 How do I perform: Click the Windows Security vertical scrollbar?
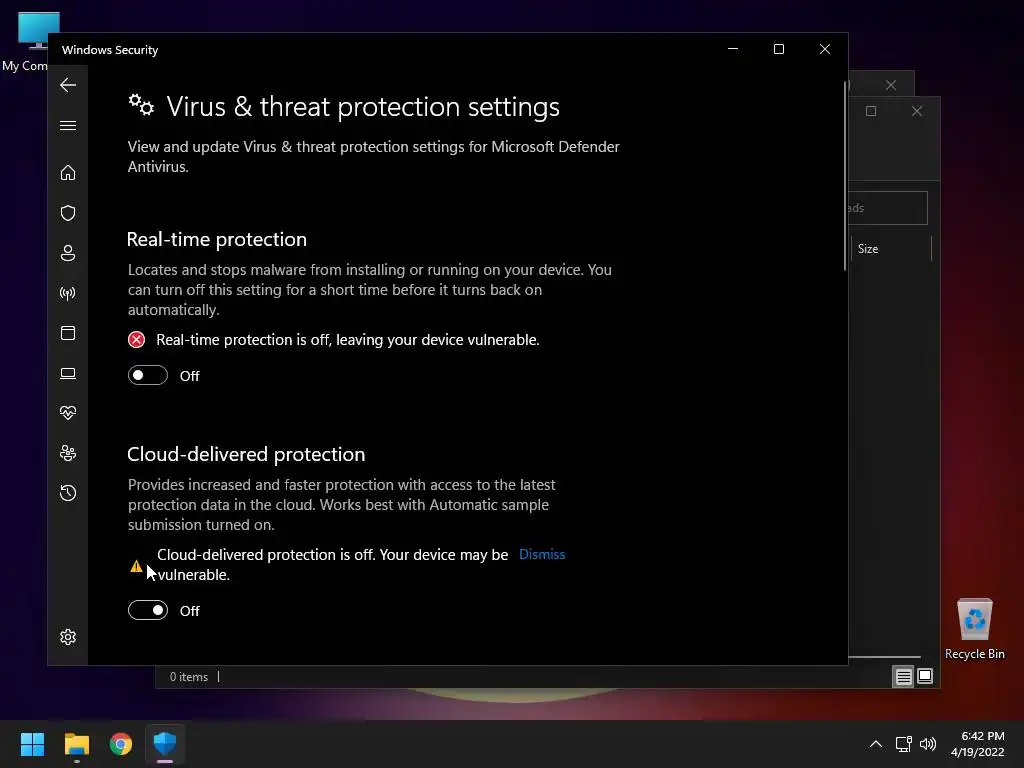point(845,176)
